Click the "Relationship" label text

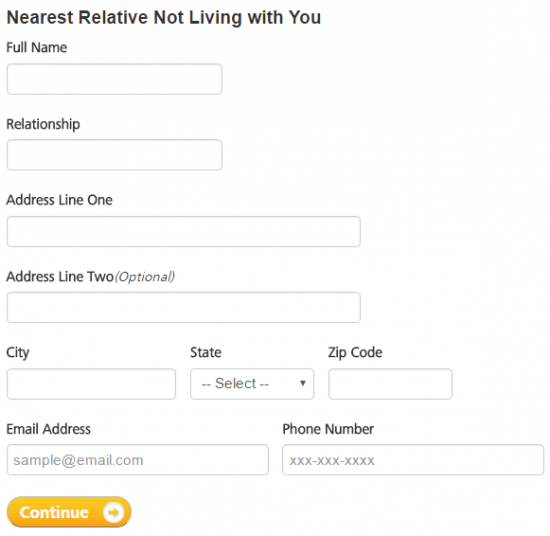[43, 124]
